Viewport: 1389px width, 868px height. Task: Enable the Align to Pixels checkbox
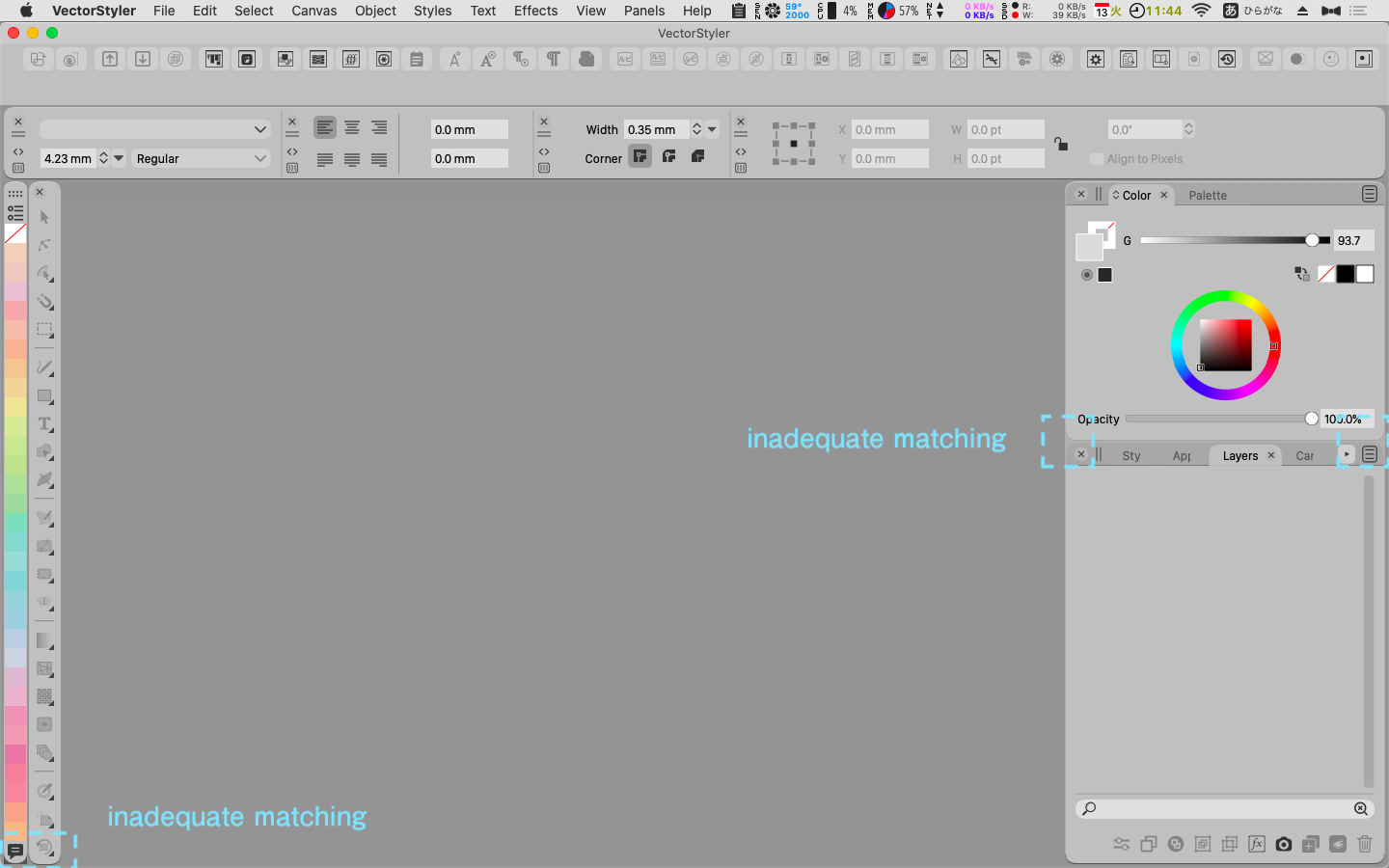(1097, 159)
